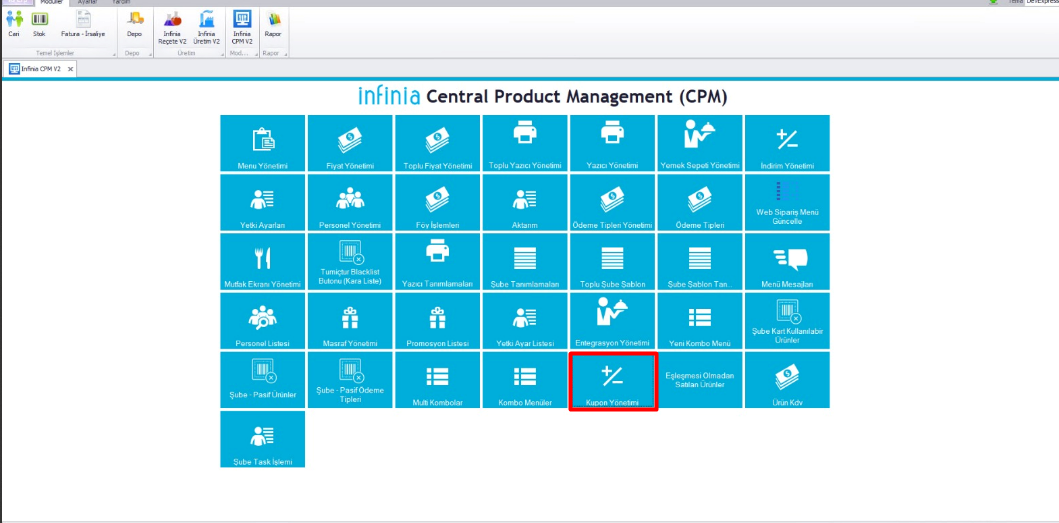Open the Föy İşlemleri tile
Viewport: 1059px width, 523px height.
coord(438,203)
